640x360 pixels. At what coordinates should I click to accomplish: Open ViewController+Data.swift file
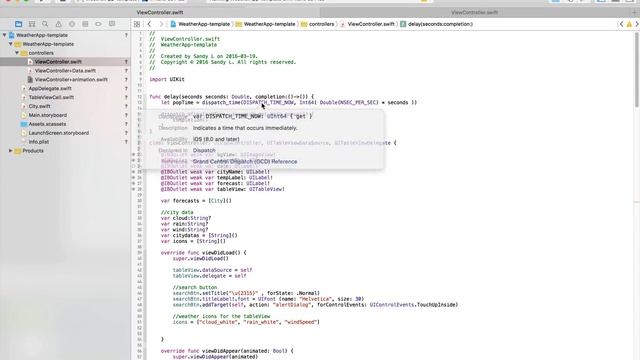pos(65,71)
